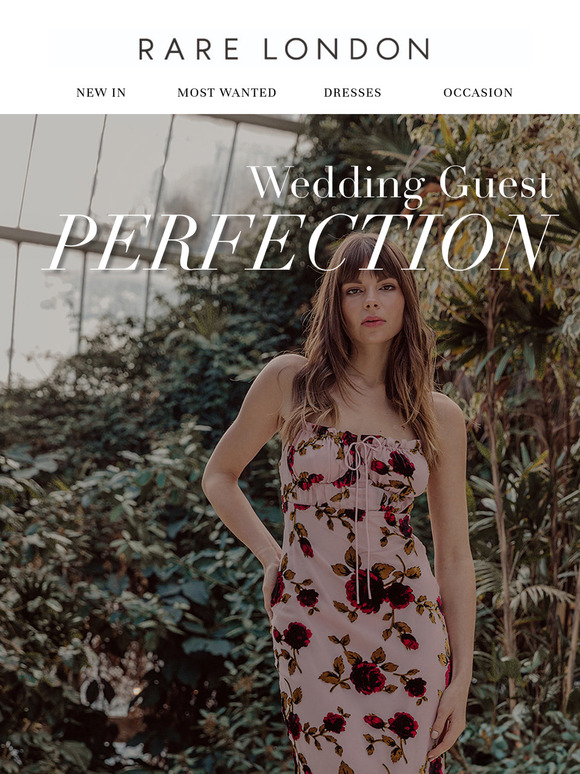The height and width of the screenshot is (774, 580).
Task: Click the model's face in the hero image
Action: point(371,300)
